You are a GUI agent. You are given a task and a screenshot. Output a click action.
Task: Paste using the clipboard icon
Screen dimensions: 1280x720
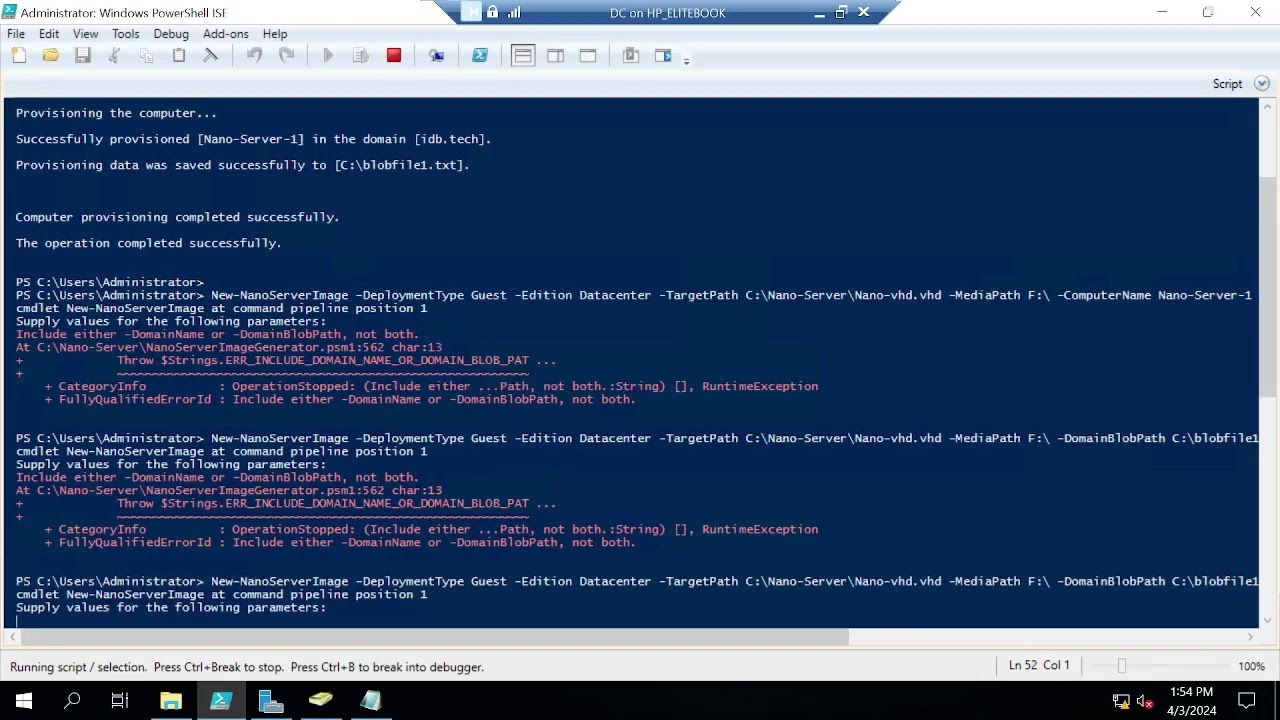[179, 56]
